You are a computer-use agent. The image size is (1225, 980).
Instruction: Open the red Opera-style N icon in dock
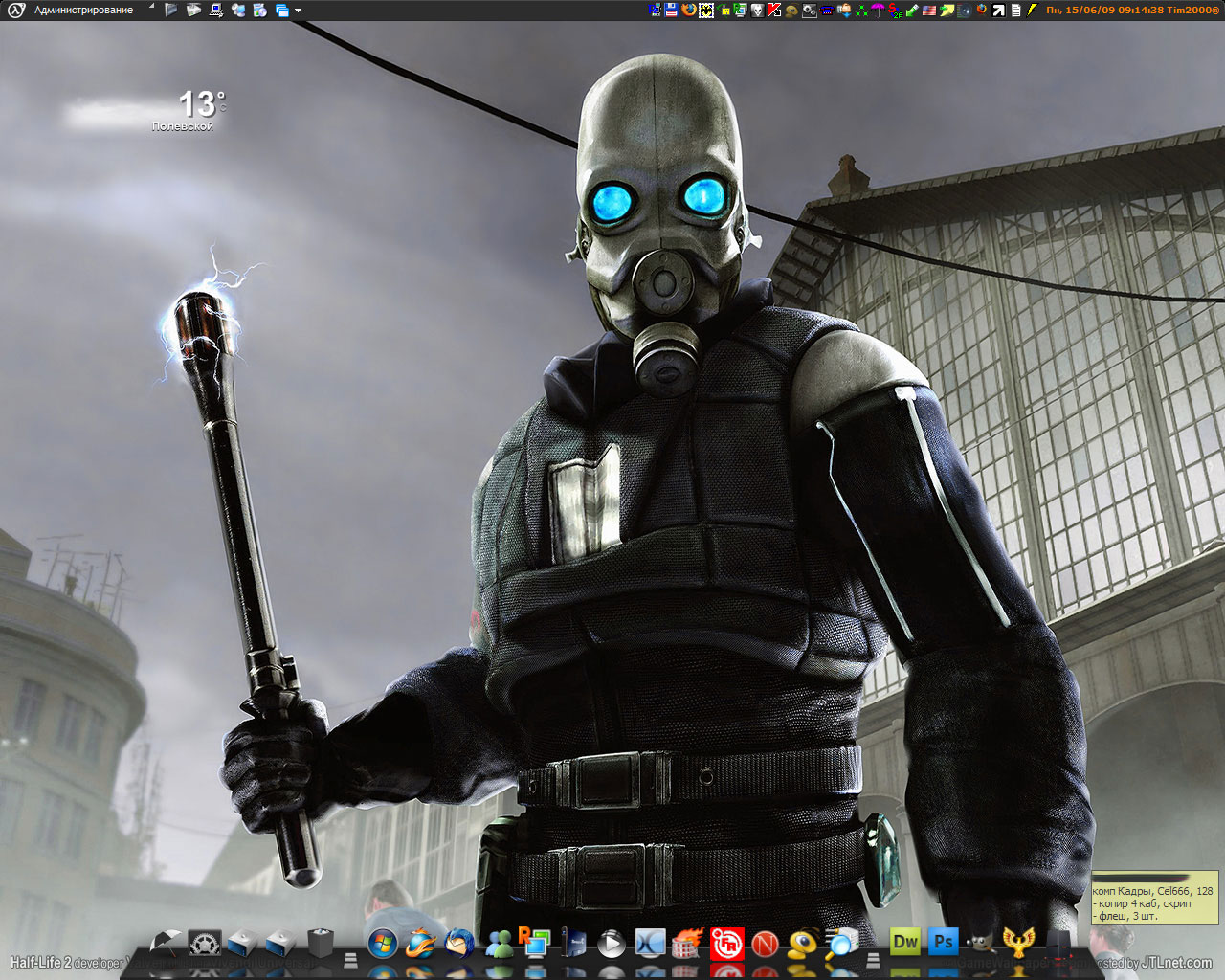tap(765, 945)
